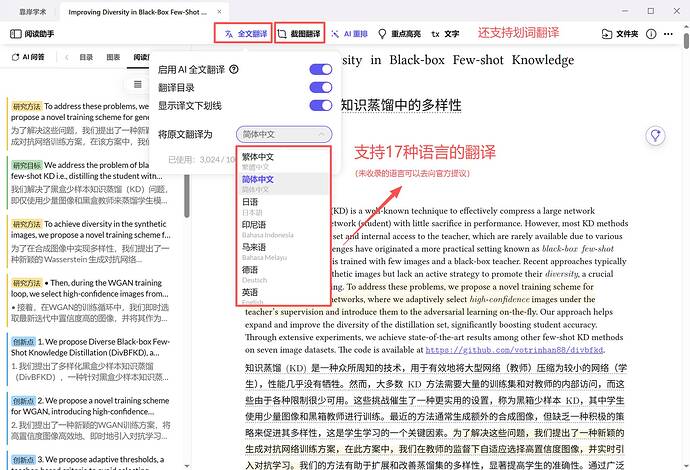Screen dimensions: 690x470
Task: Click the left panel scrollbar thumb
Action: point(187,196)
